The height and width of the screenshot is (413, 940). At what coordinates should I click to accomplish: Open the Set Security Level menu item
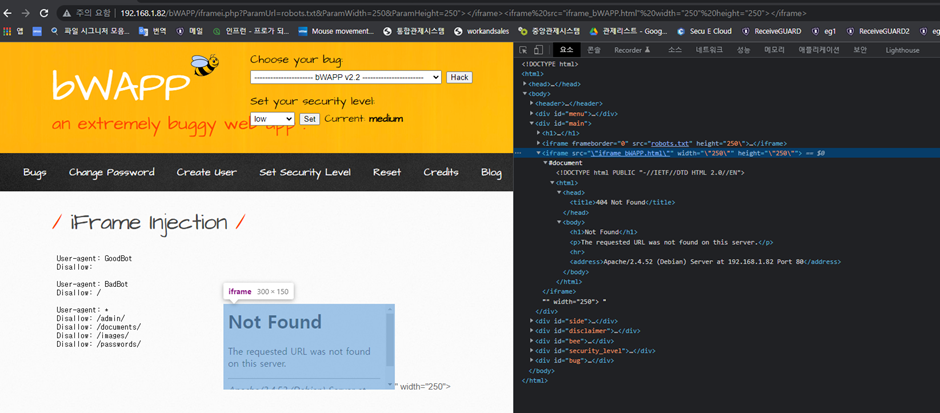point(305,173)
